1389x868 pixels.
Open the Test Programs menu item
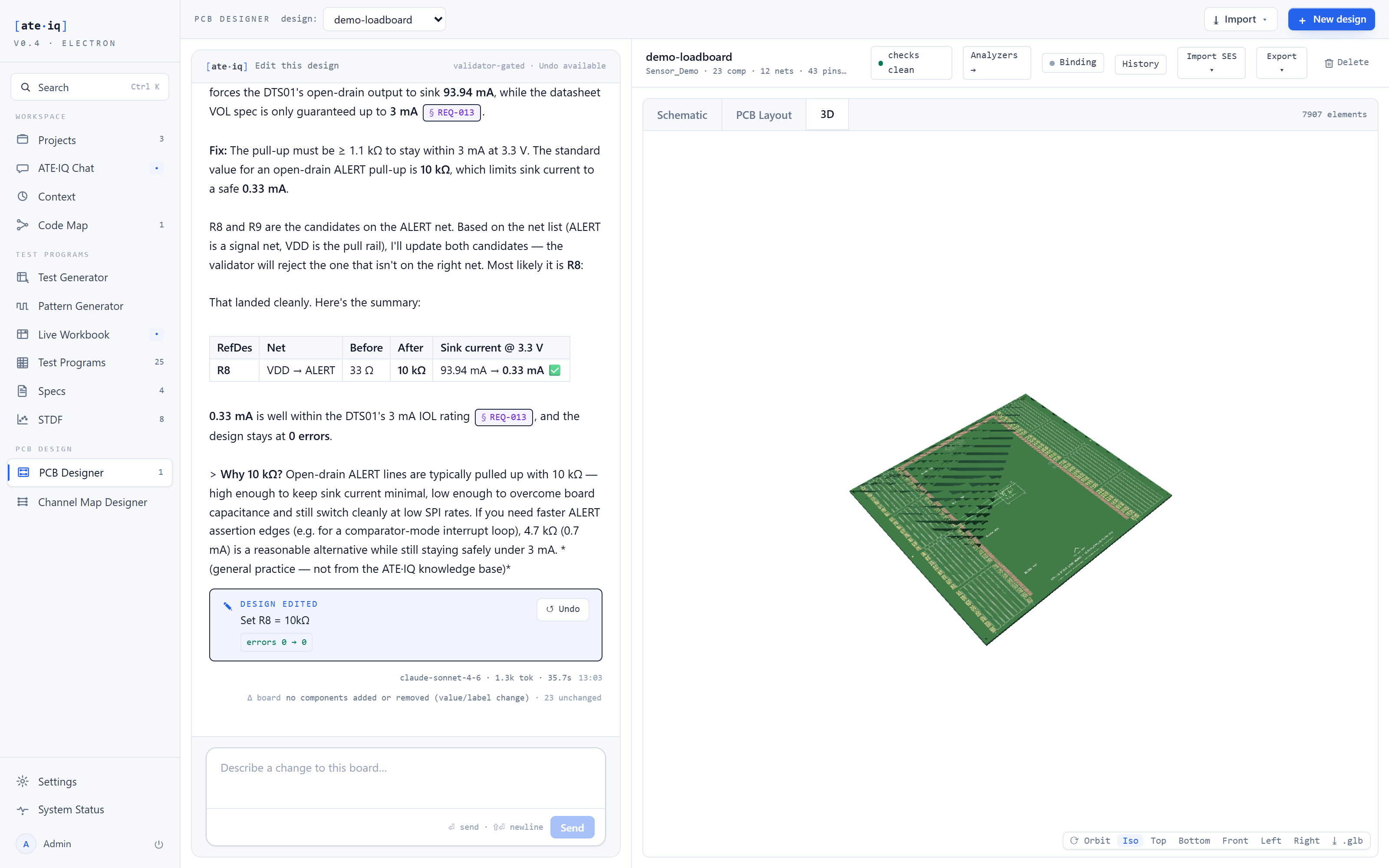point(89,362)
